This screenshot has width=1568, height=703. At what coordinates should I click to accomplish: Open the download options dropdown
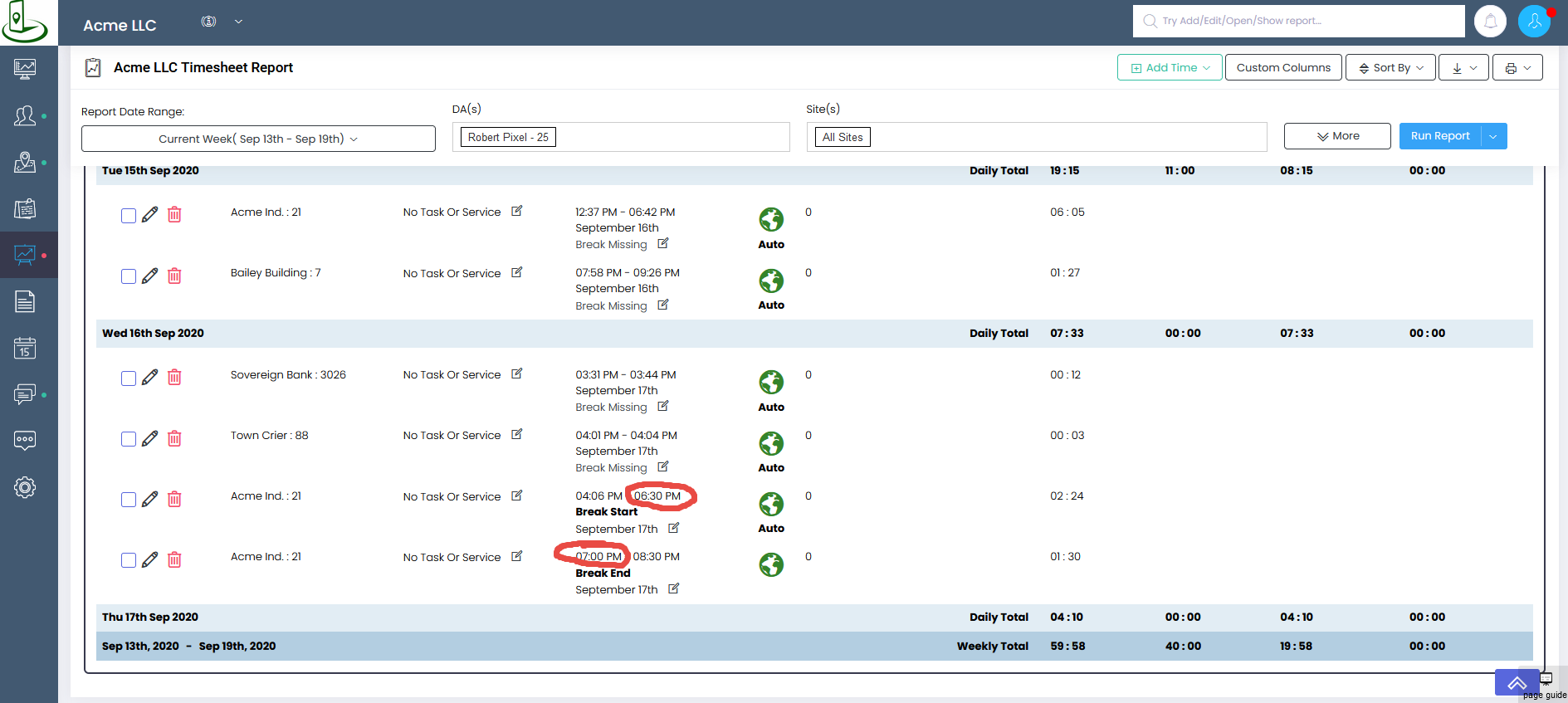[x=1463, y=68]
